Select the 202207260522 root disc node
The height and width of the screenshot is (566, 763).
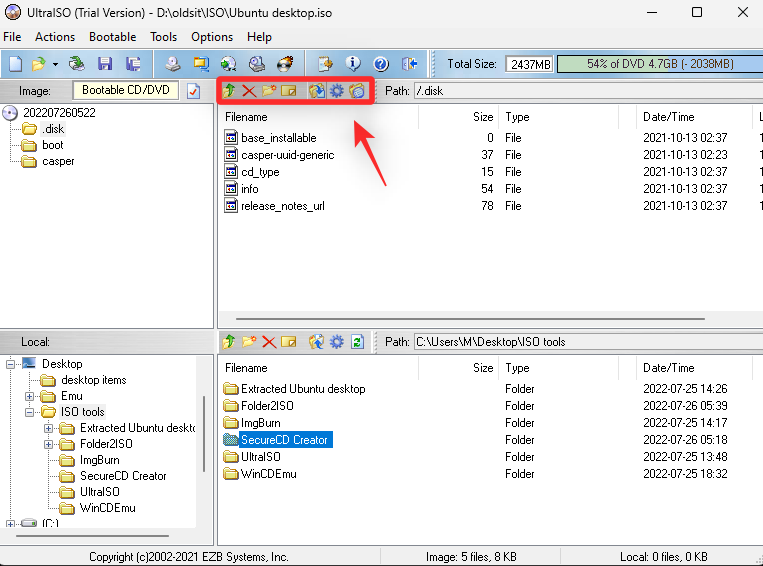click(59, 113)
